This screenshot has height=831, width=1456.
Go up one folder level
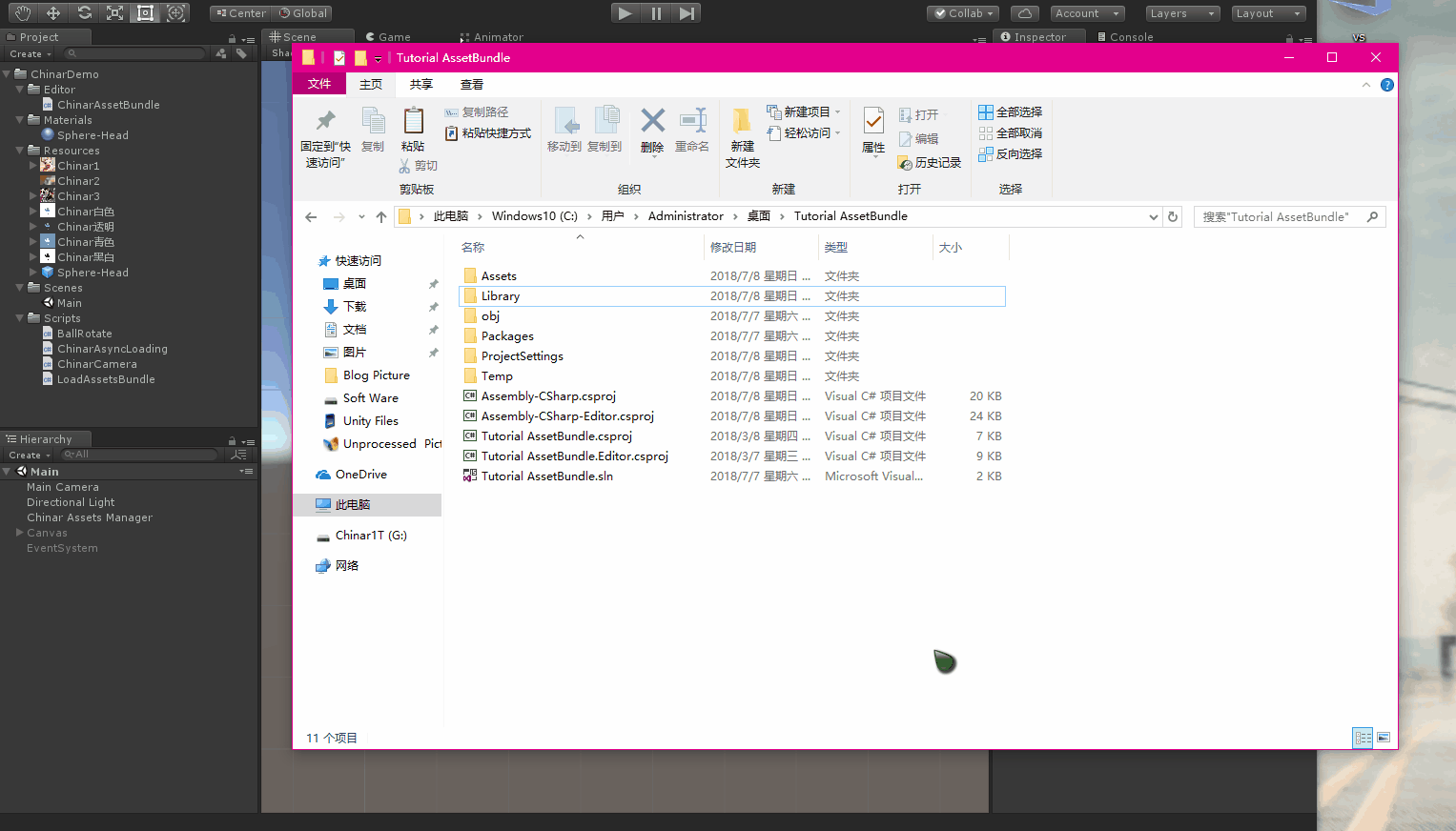pyautogui.click(x=381, y=217)
